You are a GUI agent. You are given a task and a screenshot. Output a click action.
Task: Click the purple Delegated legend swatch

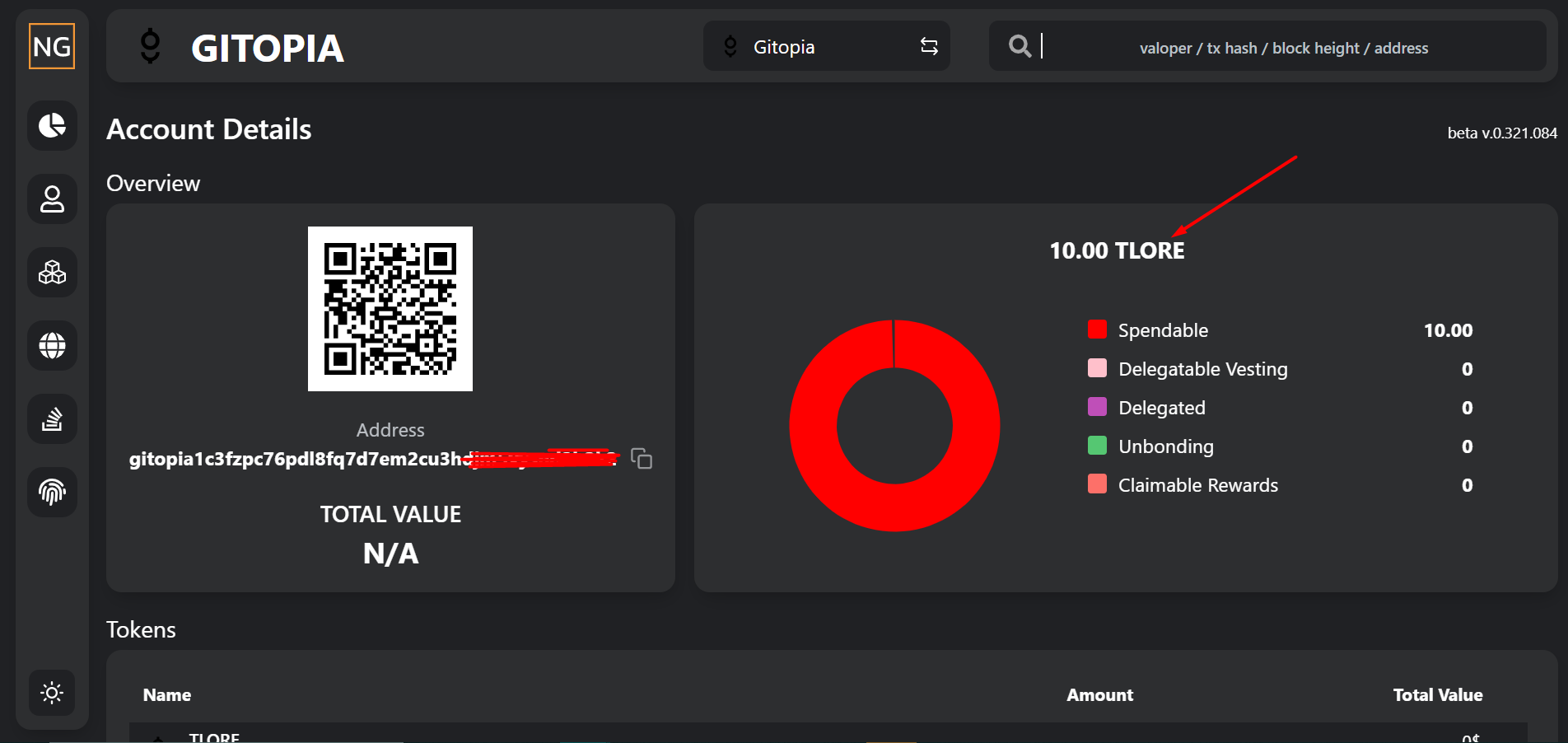[1097, 407]
